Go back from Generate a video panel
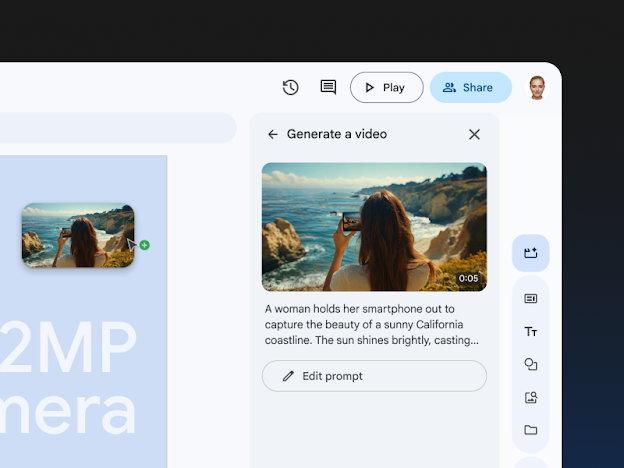Image resolution: width=624 pixels, height=468 pixels. (273, 134)
